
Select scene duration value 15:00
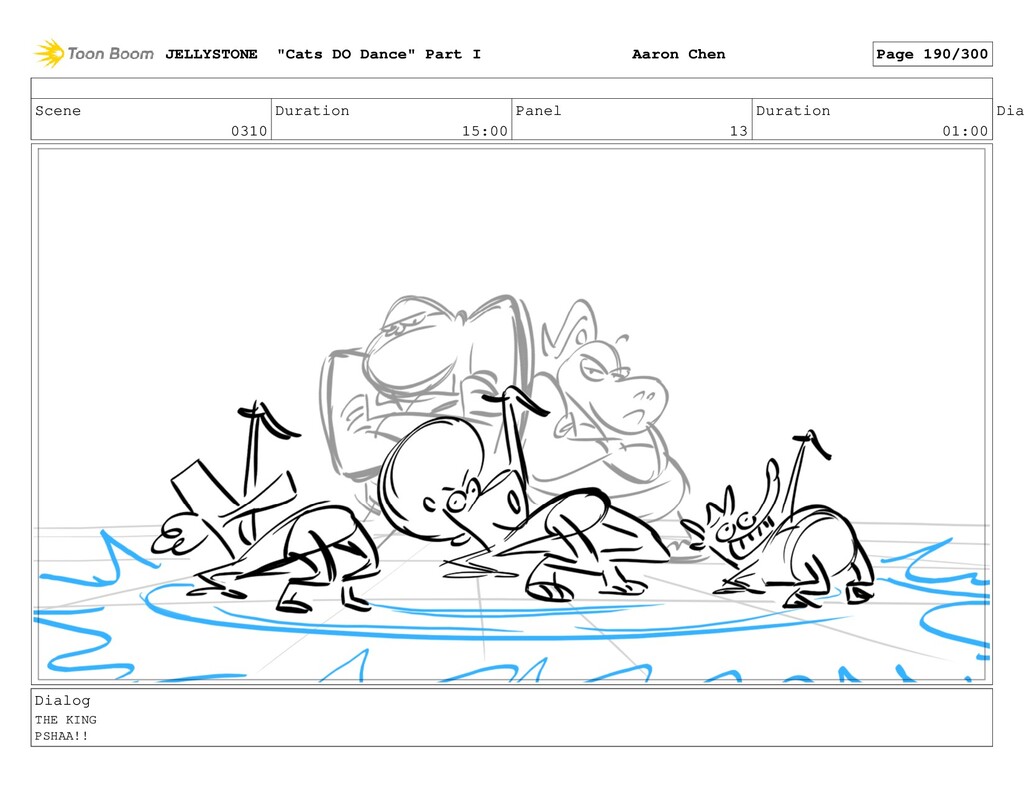(x=485, y=131)
